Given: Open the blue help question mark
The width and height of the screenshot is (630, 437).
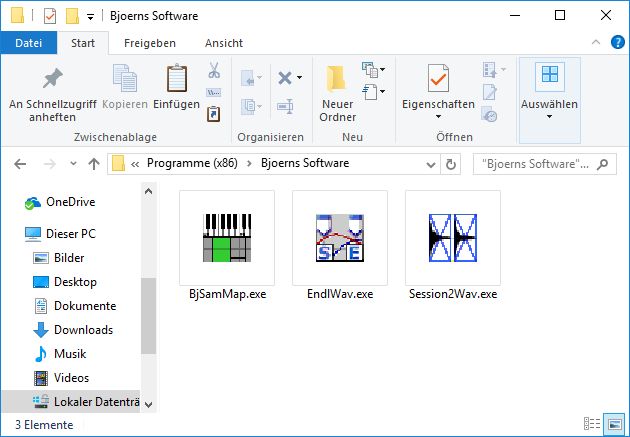Looking at the screenshot, I should pos(618,42).
